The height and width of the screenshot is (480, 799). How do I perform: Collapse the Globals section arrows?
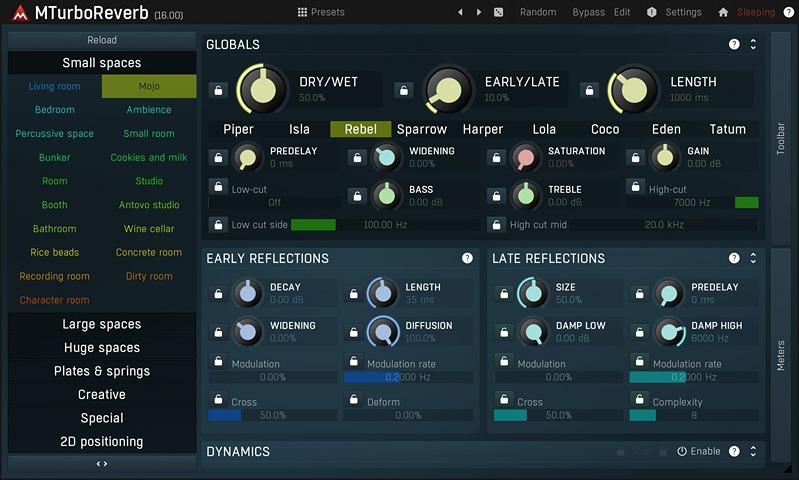pyautogui.click(x=753, y=44)
